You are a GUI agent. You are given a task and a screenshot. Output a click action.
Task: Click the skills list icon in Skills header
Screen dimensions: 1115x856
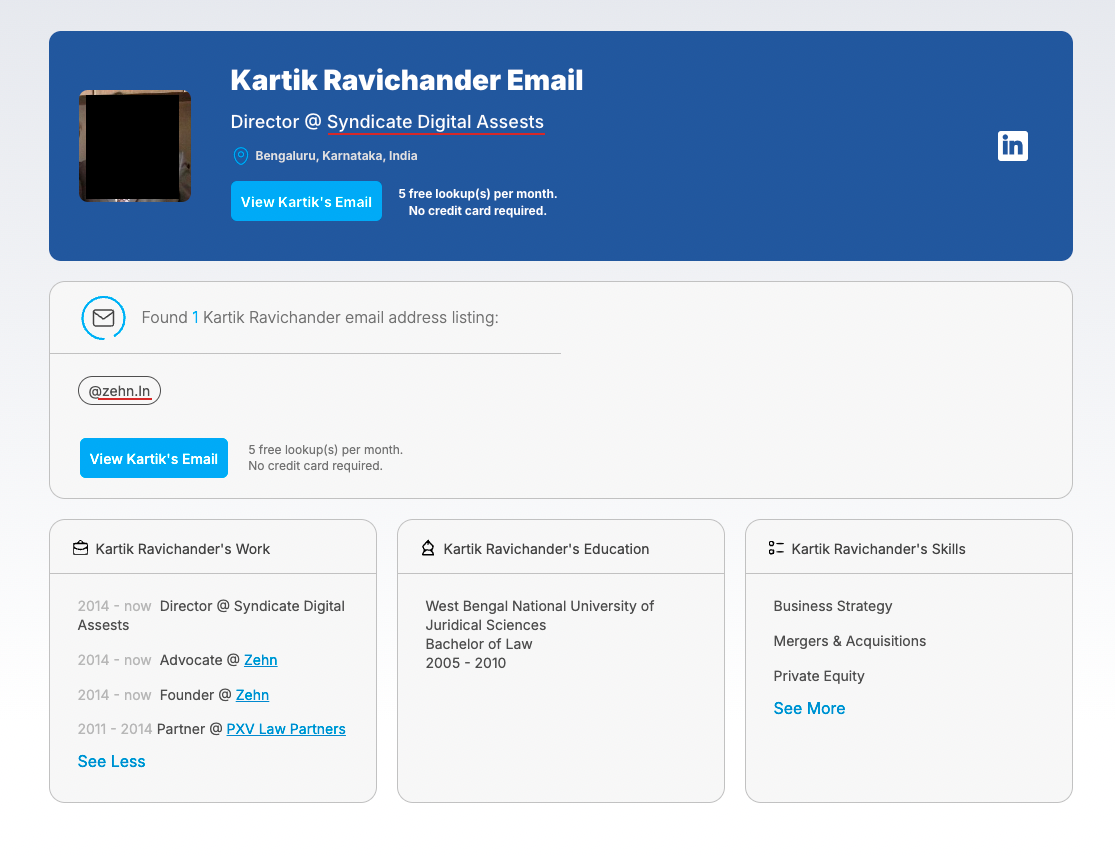(x=776, y=548)
